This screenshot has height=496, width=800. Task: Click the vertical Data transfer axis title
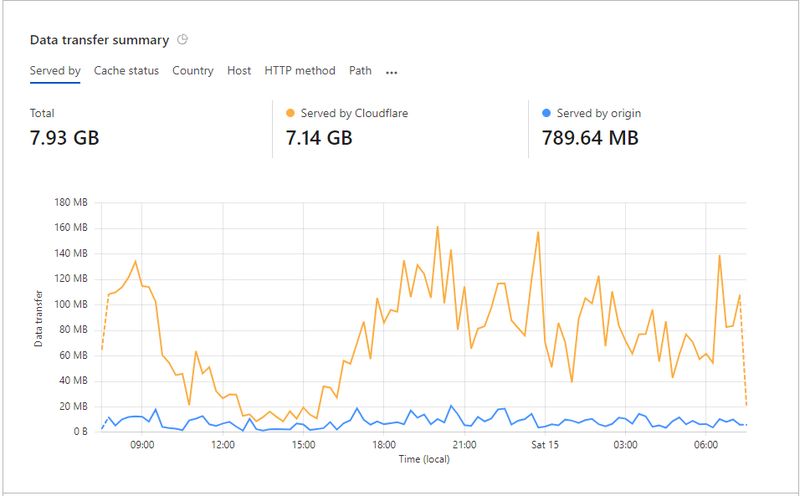click(x=38, y=318)
